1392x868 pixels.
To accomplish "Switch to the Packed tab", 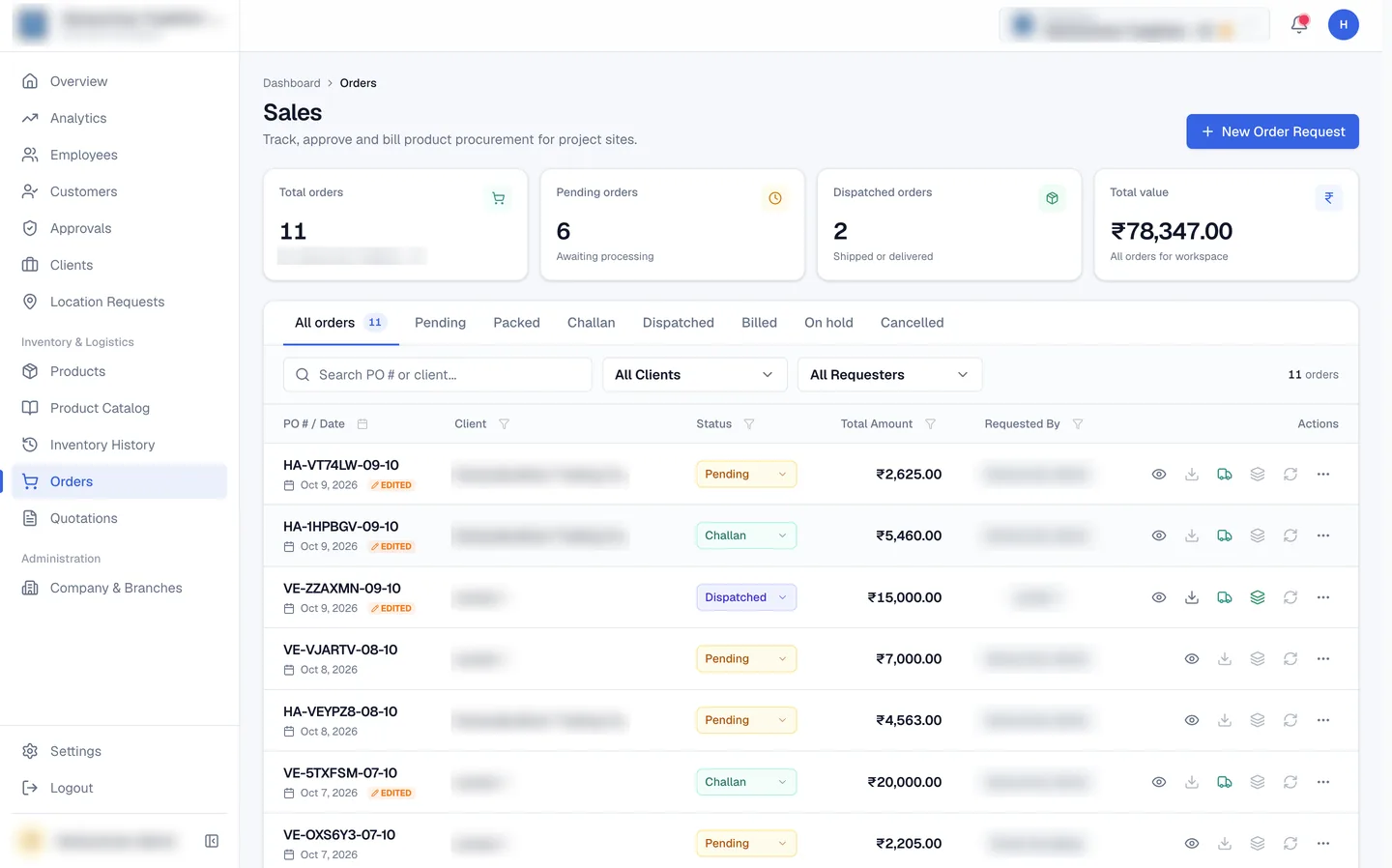I will (x=516, y=323).
